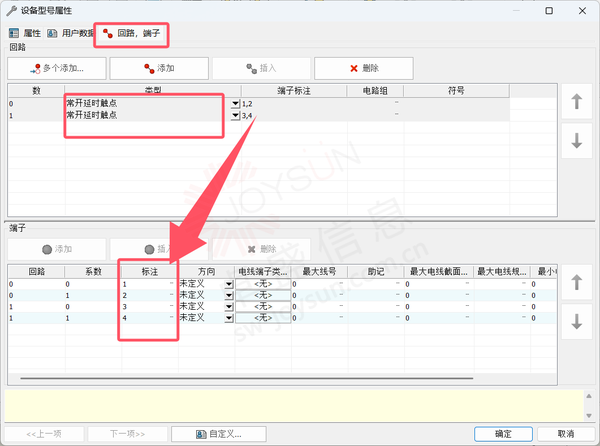
Task: Open type dropdown for circuit row 1
Action: coord(236,116)
